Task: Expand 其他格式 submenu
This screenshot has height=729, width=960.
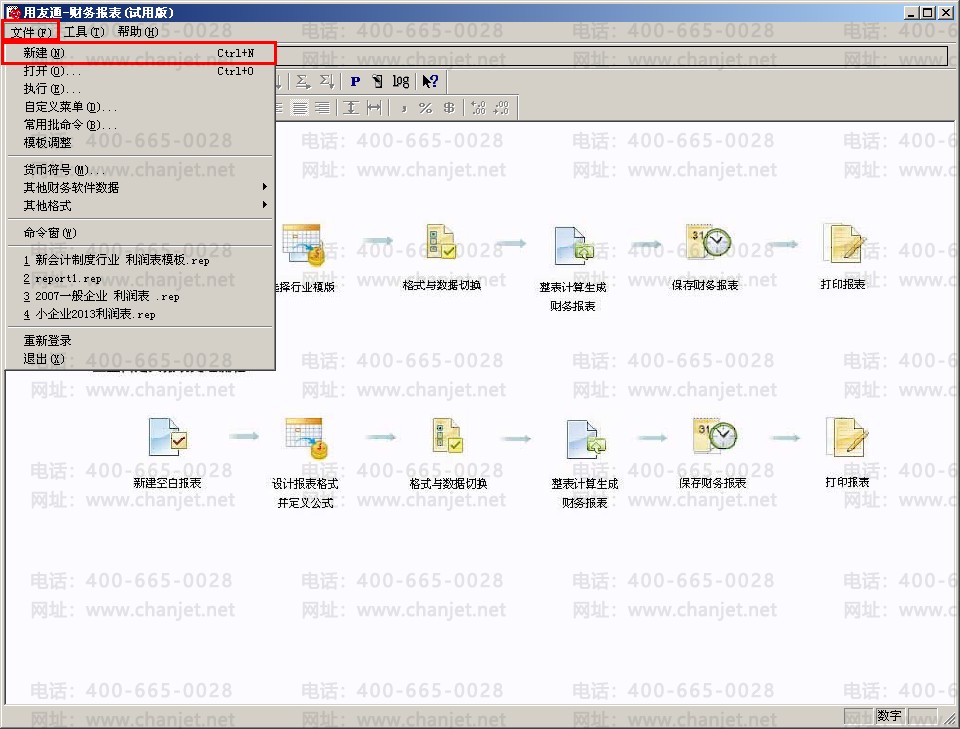Action: tap(140, 206)
